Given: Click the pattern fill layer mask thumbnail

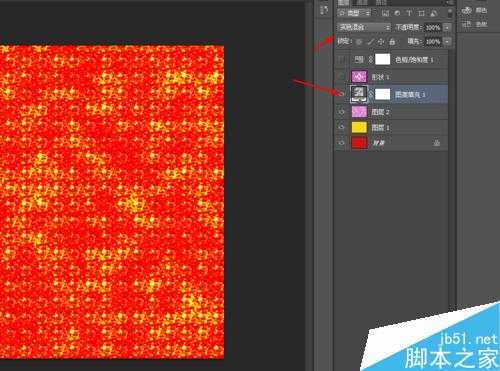Looking at the screenshot, I should click(382, 94).
